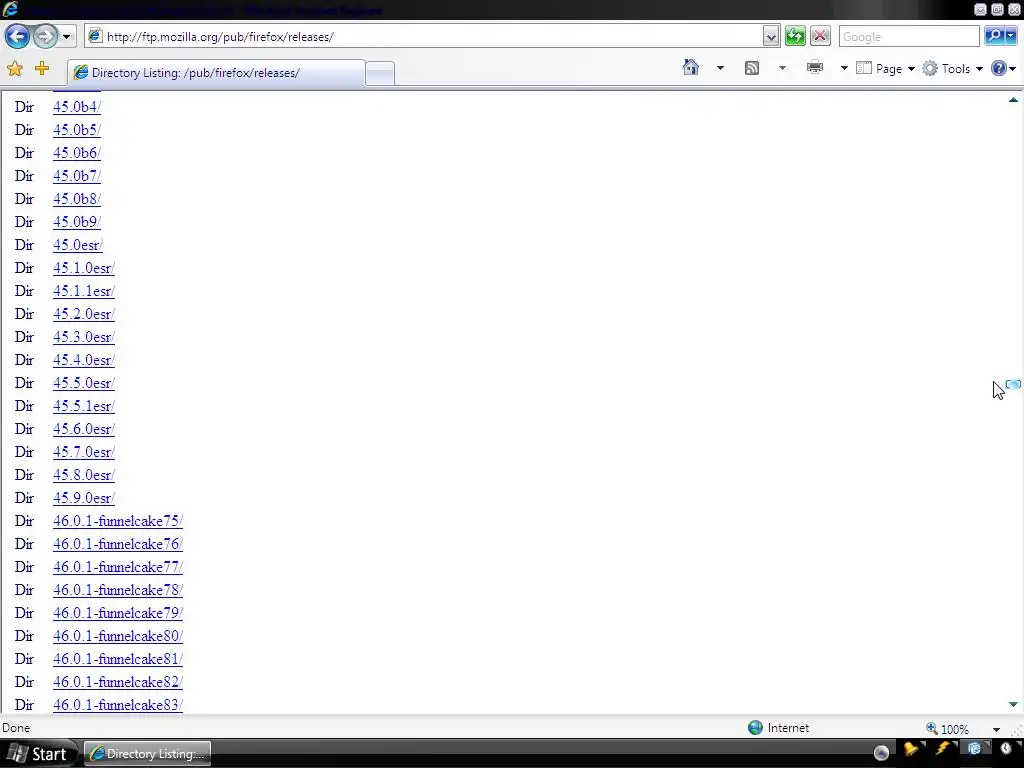Open the Tools menu

952,69
